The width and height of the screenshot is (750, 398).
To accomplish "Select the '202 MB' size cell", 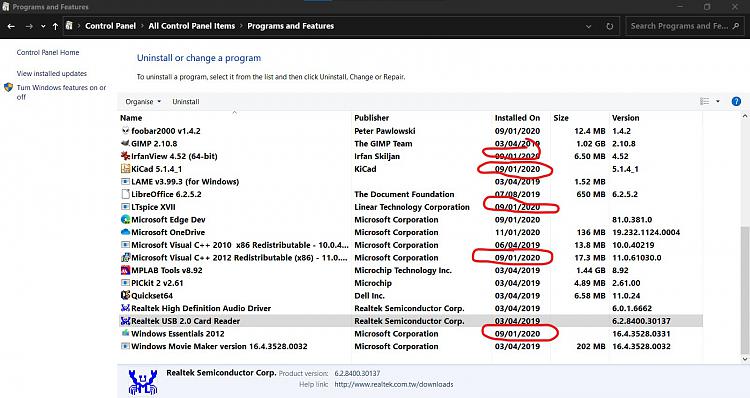I will pos(591,346).
